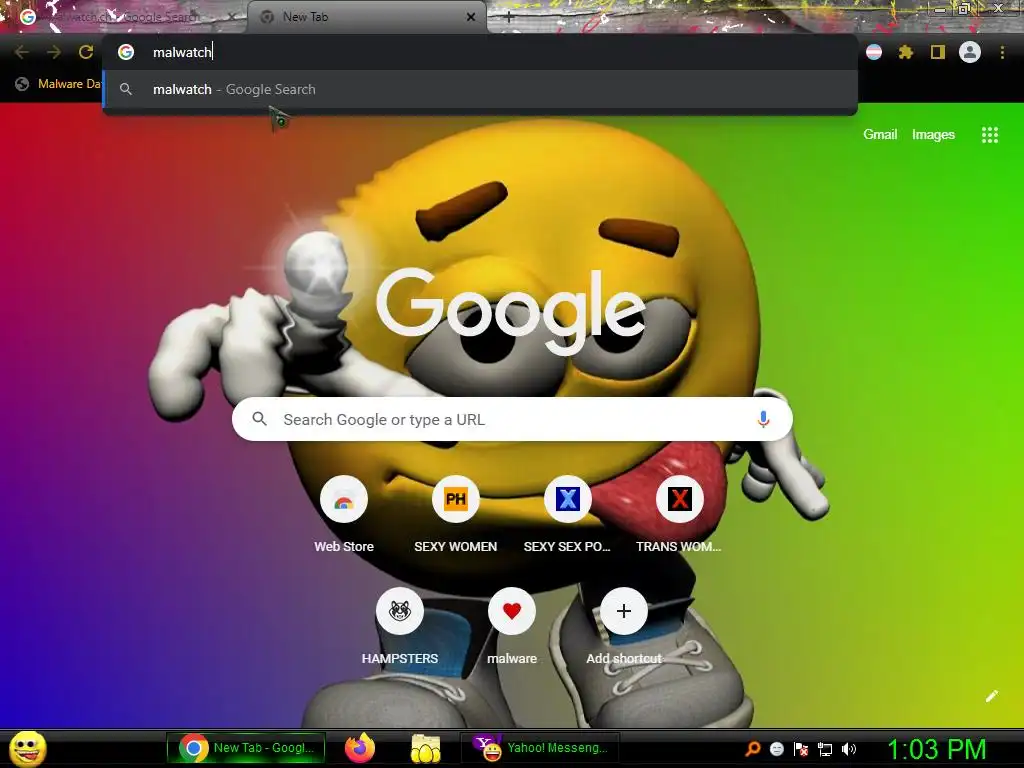The image size is (1024, 768).
Task: Click the Search Google or type a URL box
Action: coord(512,419)
